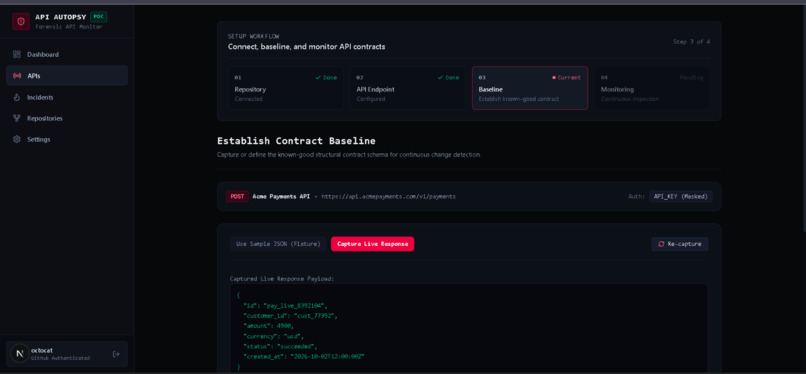Viewport: 806px width, 374px height.
Task: Select the API Endpoint workflow step card
Action: click(x=408, y=88)
